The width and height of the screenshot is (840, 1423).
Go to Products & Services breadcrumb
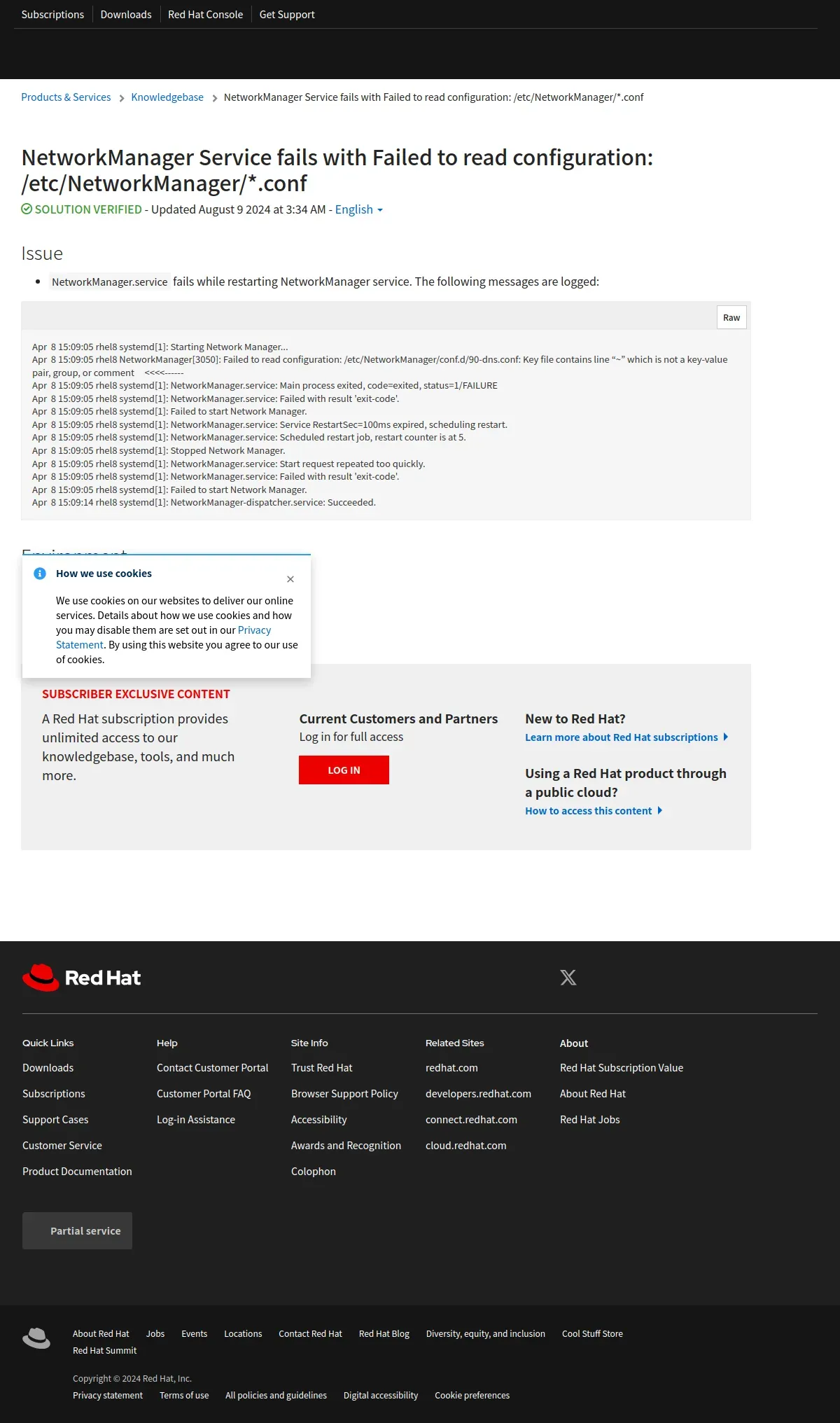coord(66,97)
